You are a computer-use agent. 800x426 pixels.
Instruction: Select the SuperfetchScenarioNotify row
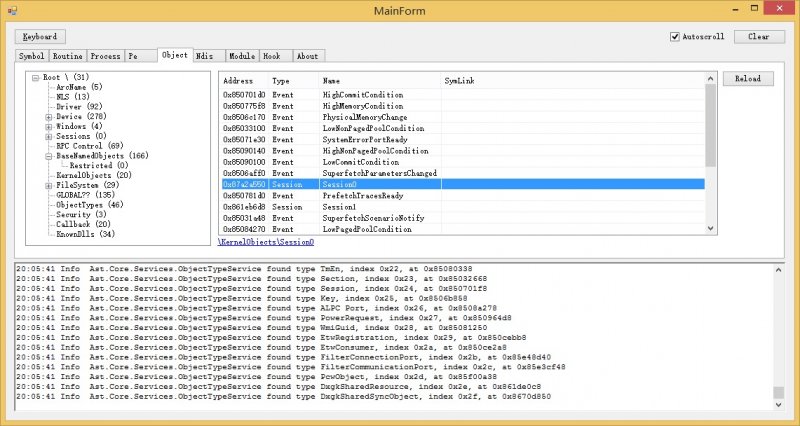(x=462, y=218)
